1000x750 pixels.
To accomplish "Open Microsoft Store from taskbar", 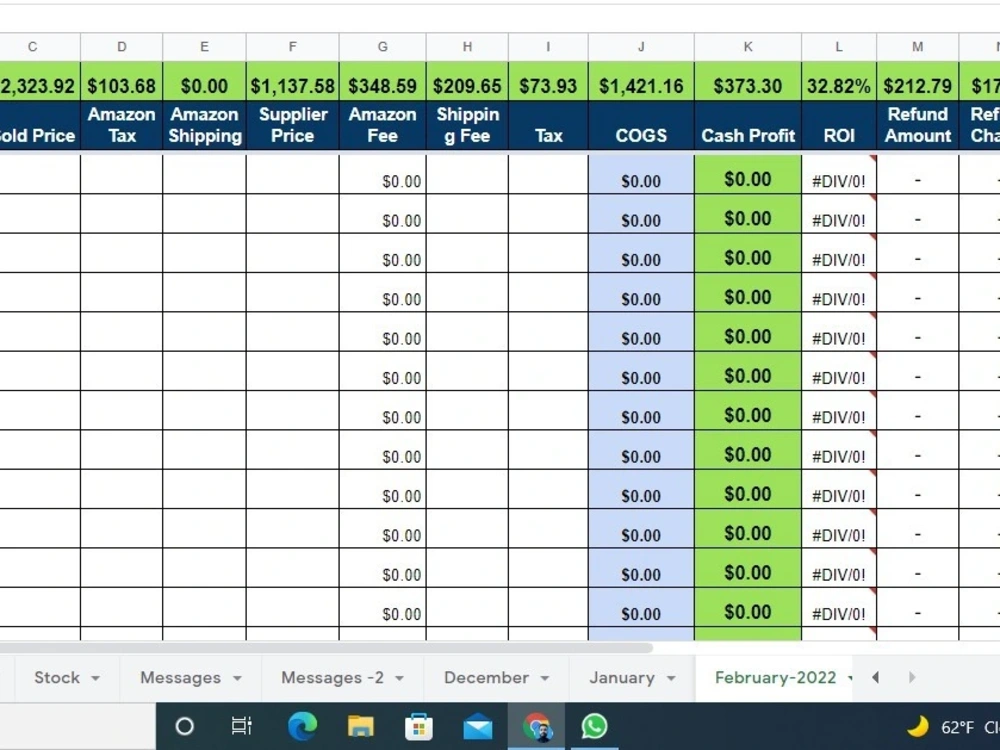I will [419, 726].
